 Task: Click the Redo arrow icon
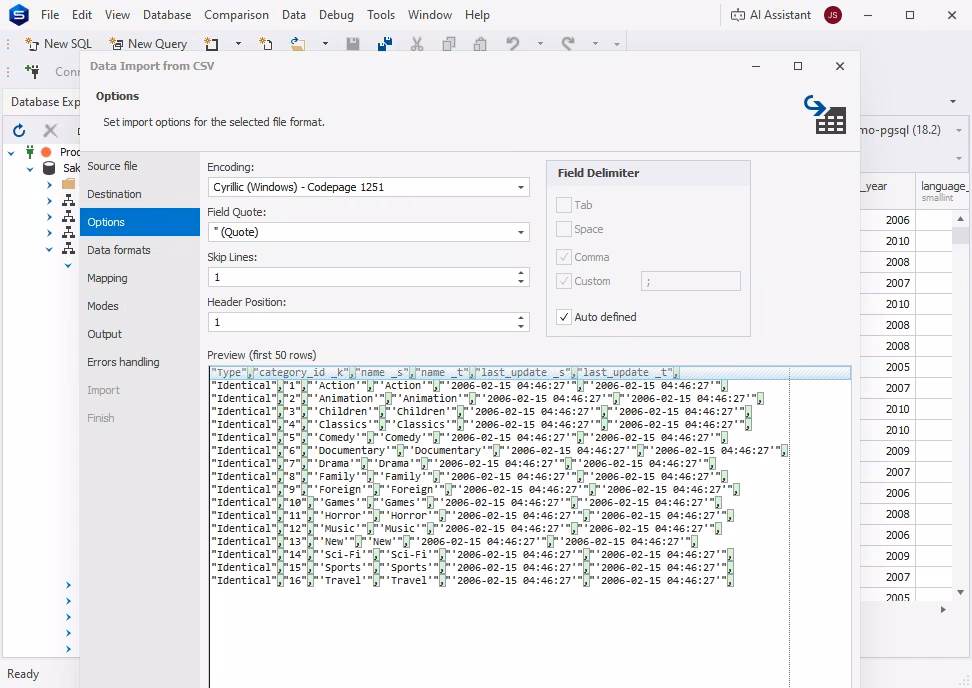point(567,43)
